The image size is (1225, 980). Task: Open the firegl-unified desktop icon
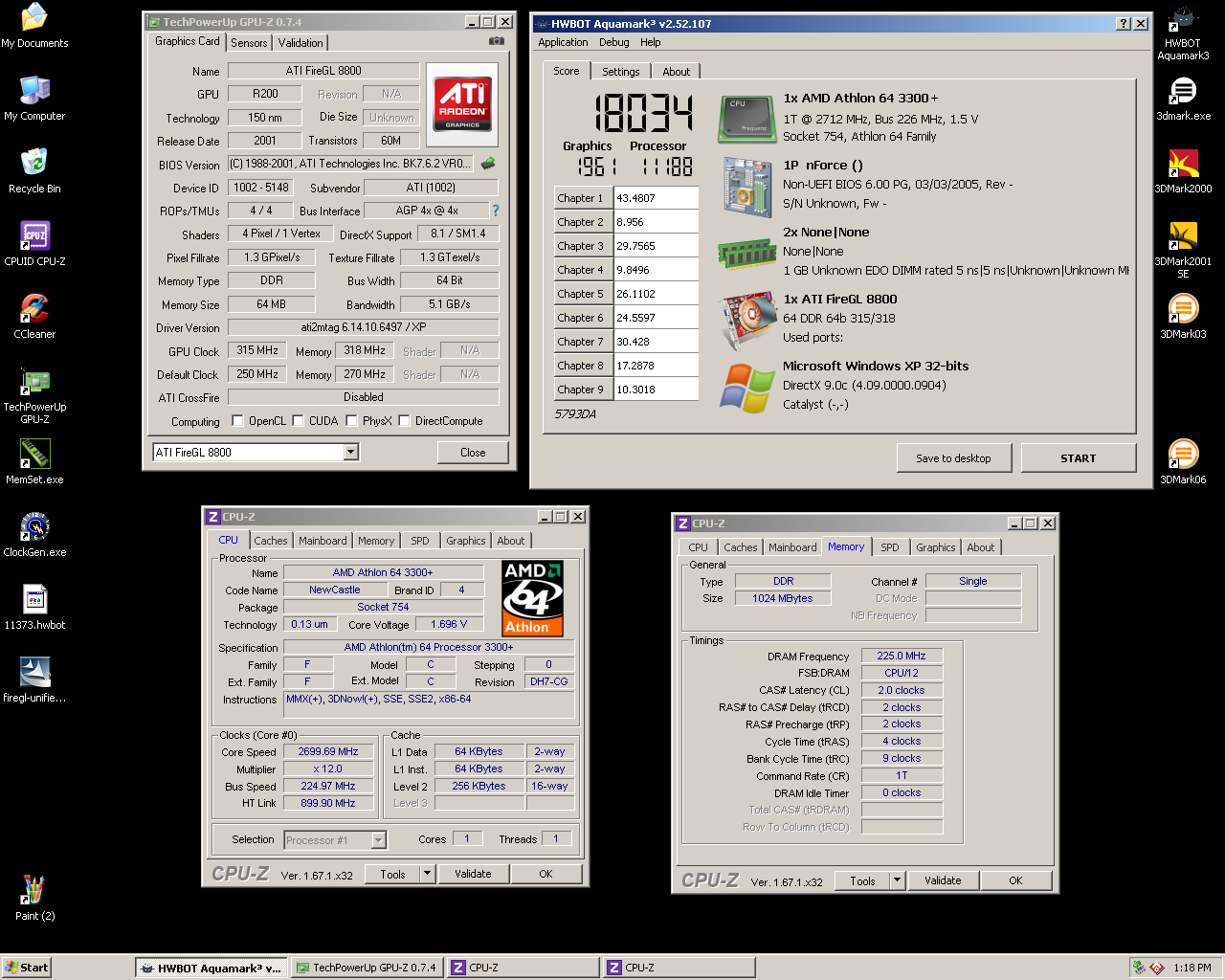(34, 680)
